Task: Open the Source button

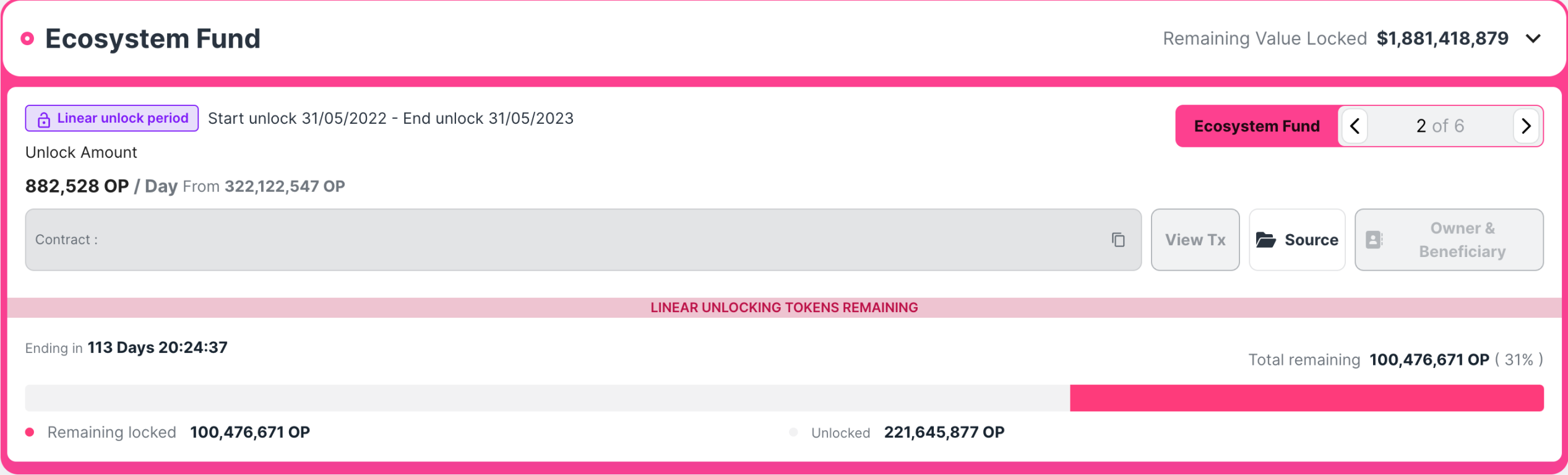Action: 1297,240
